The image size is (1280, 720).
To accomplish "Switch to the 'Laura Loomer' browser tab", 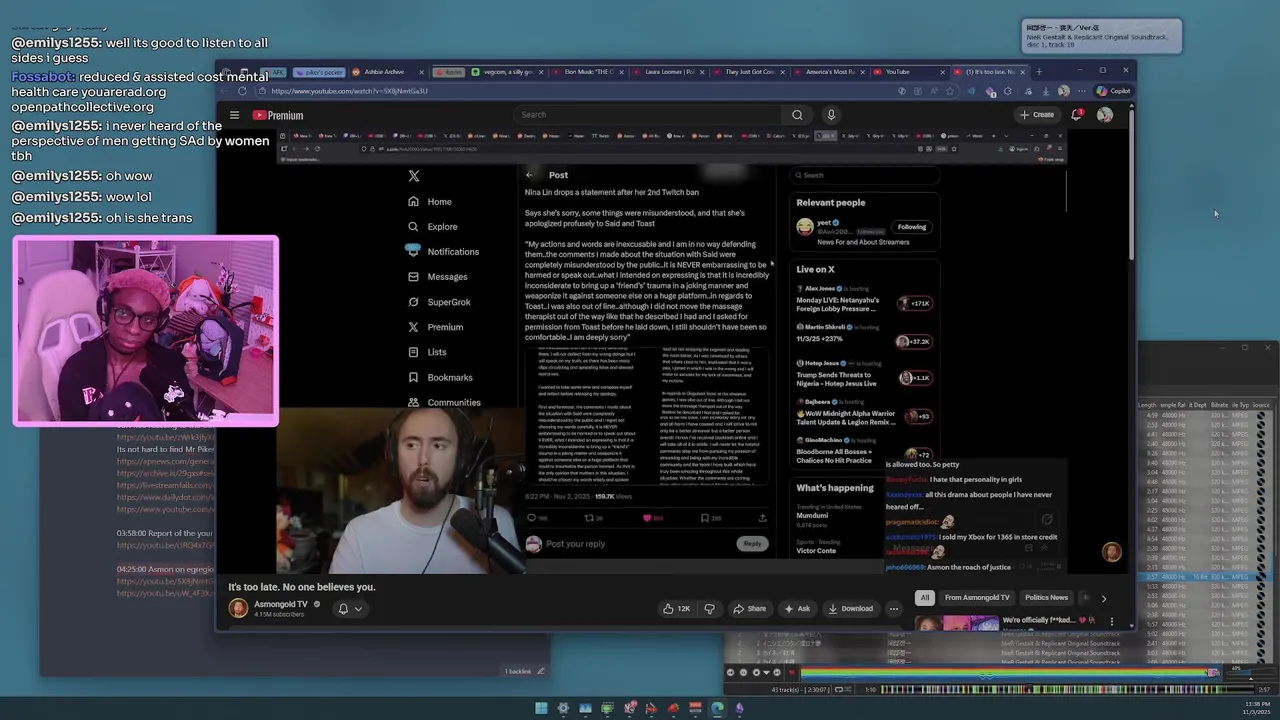I will click(670, 72).
